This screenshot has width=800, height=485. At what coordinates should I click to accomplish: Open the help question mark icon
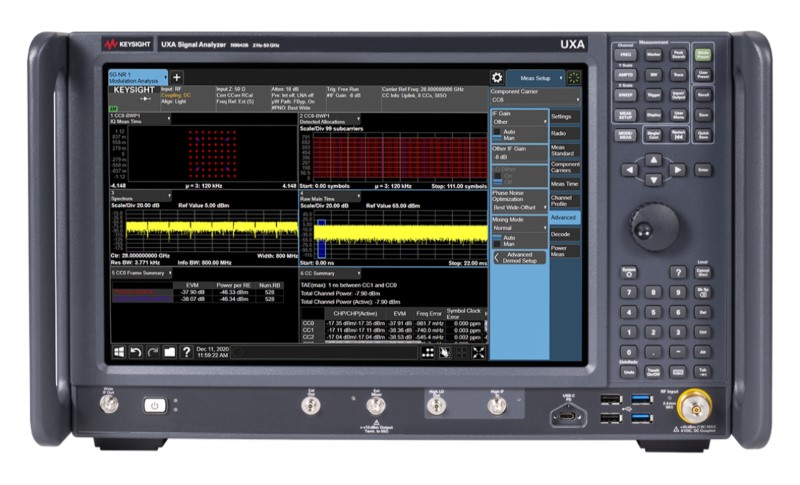point(185,351)
